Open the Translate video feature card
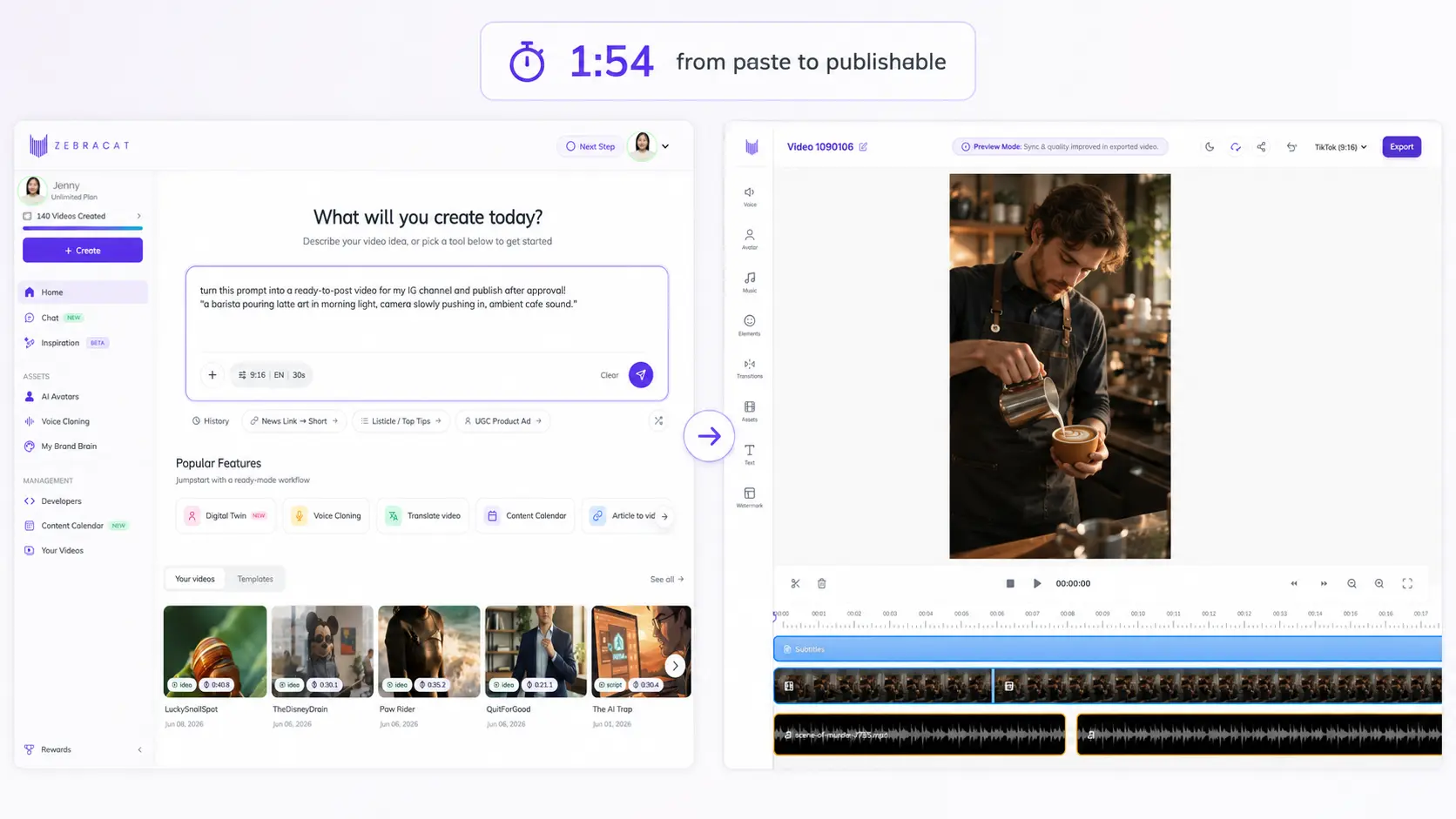 pyautogui.click(x=424, y=515)
